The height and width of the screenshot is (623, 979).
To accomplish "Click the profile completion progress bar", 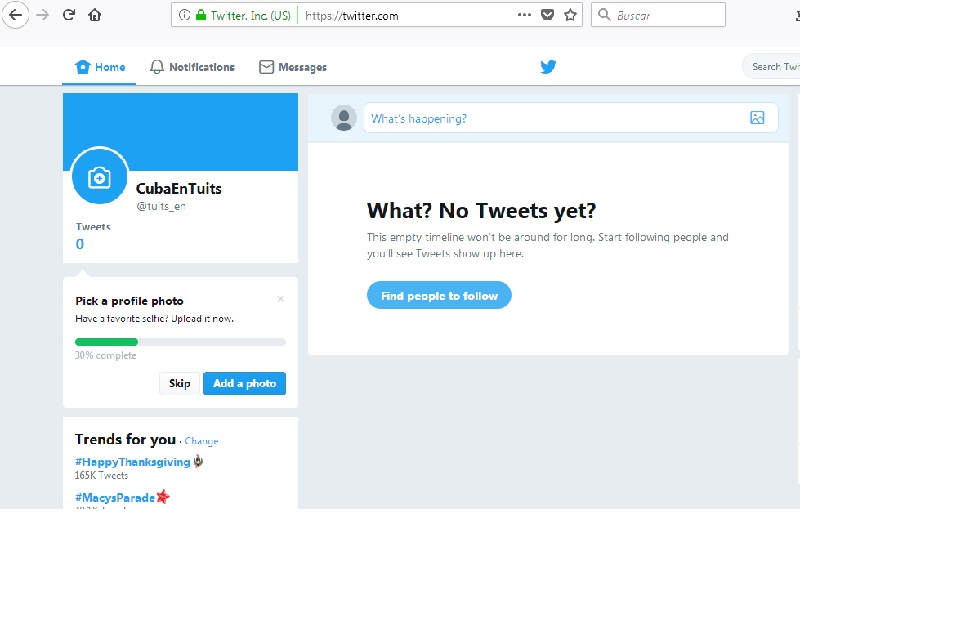I will (x=180, y=342).
